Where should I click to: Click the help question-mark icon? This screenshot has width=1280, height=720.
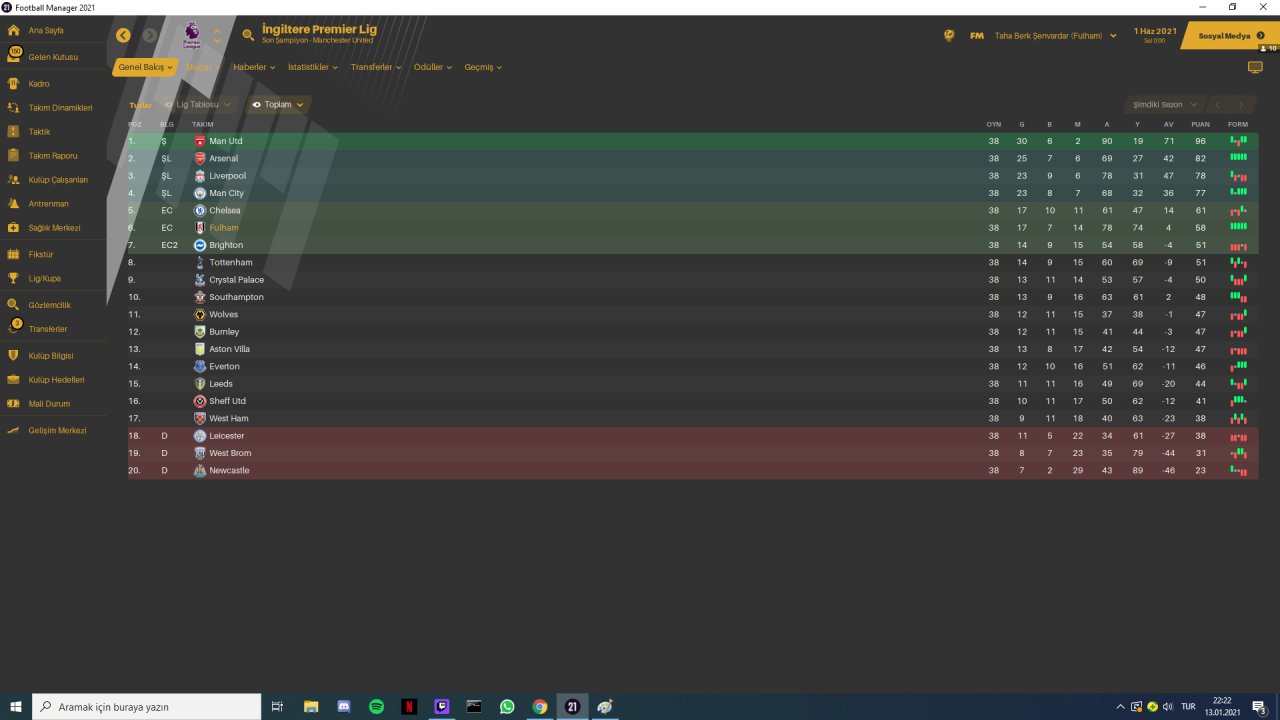[x=949, y=36]
